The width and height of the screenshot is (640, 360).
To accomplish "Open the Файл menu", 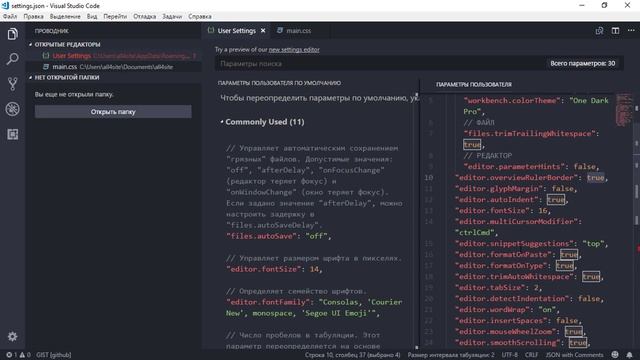I will [10, 16].
